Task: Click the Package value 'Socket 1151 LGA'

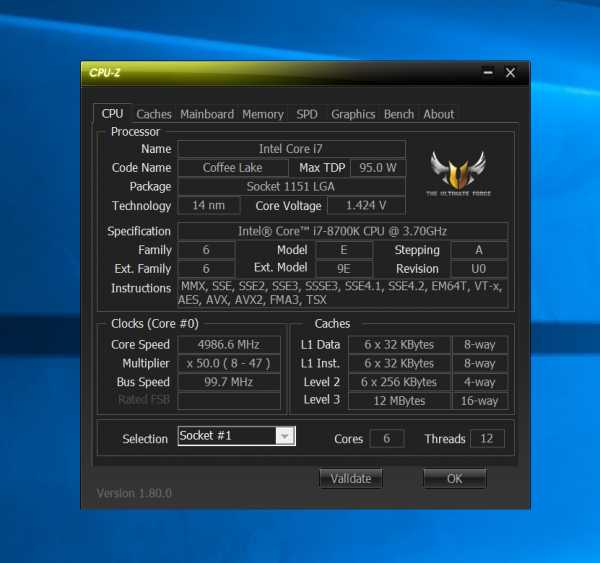Action: (x=291, y=186)
